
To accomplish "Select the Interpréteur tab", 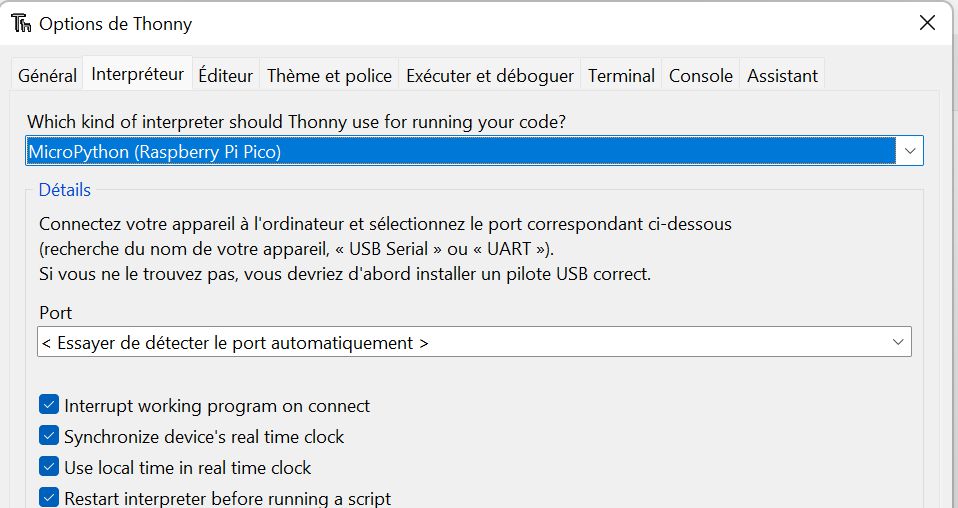I will tap(137, 74).
